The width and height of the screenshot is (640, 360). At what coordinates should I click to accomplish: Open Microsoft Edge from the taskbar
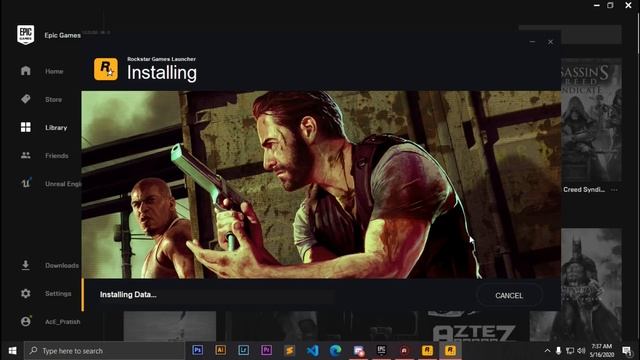(336, 350)
